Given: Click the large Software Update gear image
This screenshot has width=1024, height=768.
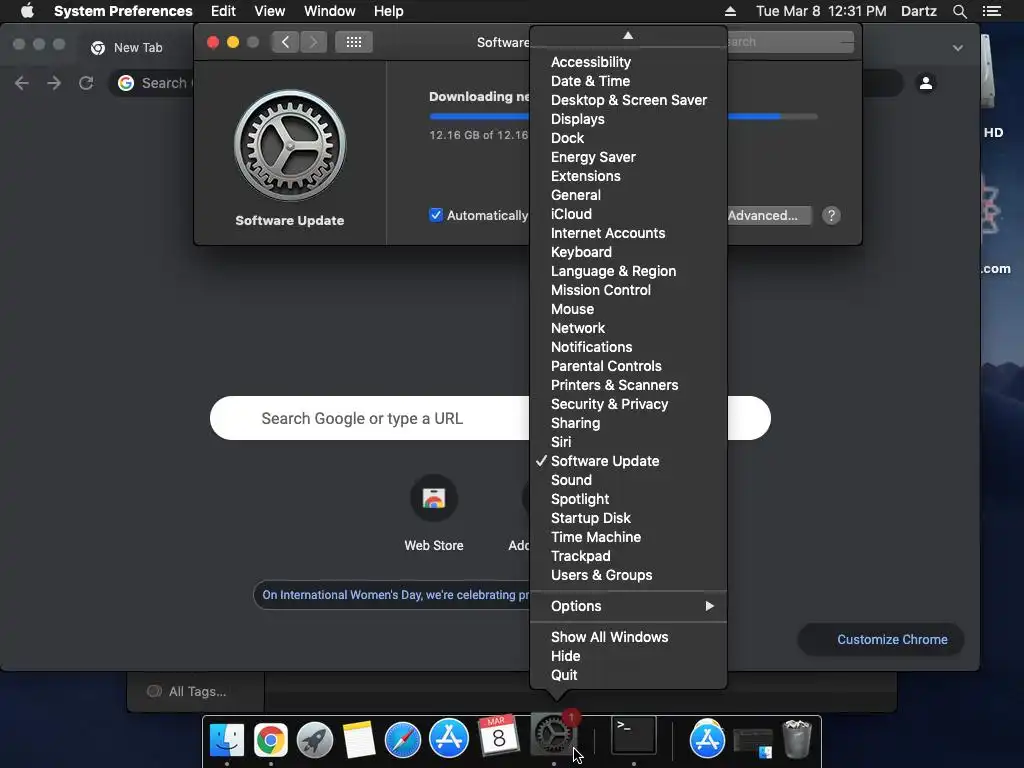Looking at the screenshot, I should click(x=290, y=145).
